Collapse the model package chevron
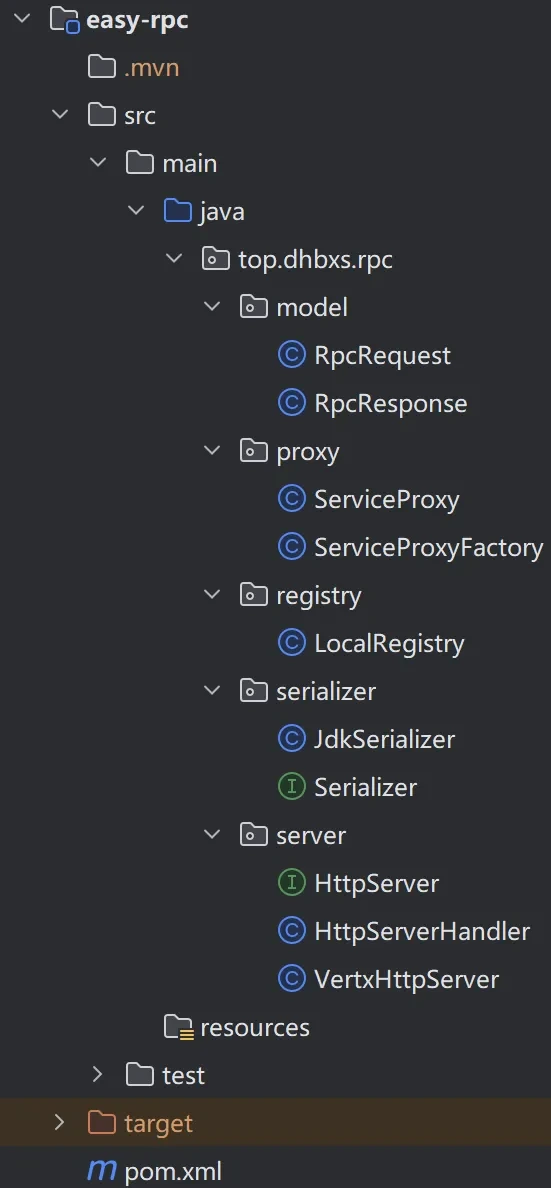551x1188 pixels. point(212,307)
